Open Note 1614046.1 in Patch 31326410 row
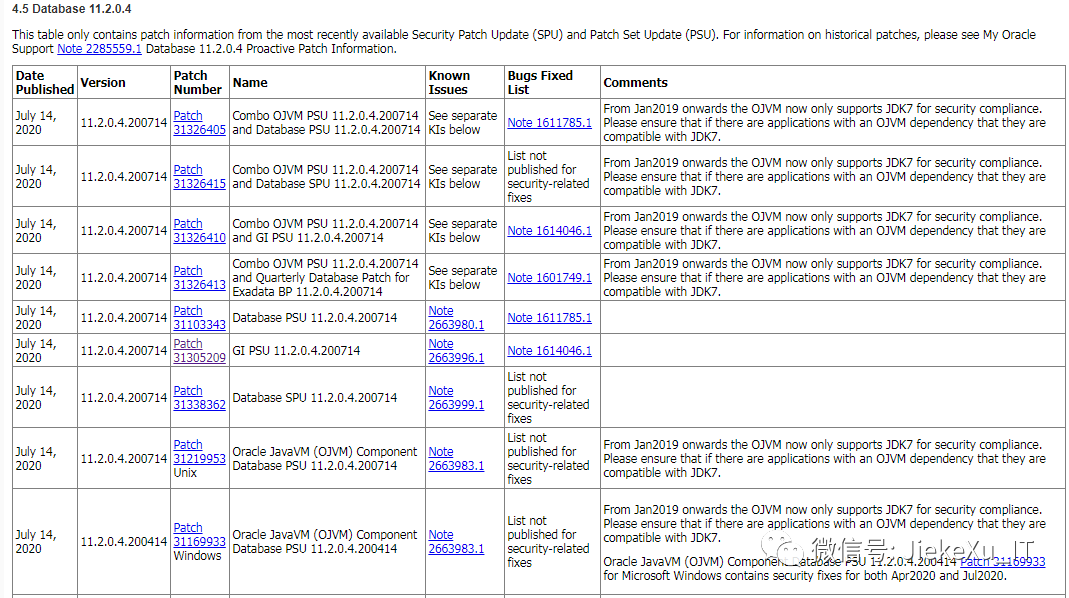Image resolution: width=1069 pixels, height=598 pixels. tap(549, 230)
